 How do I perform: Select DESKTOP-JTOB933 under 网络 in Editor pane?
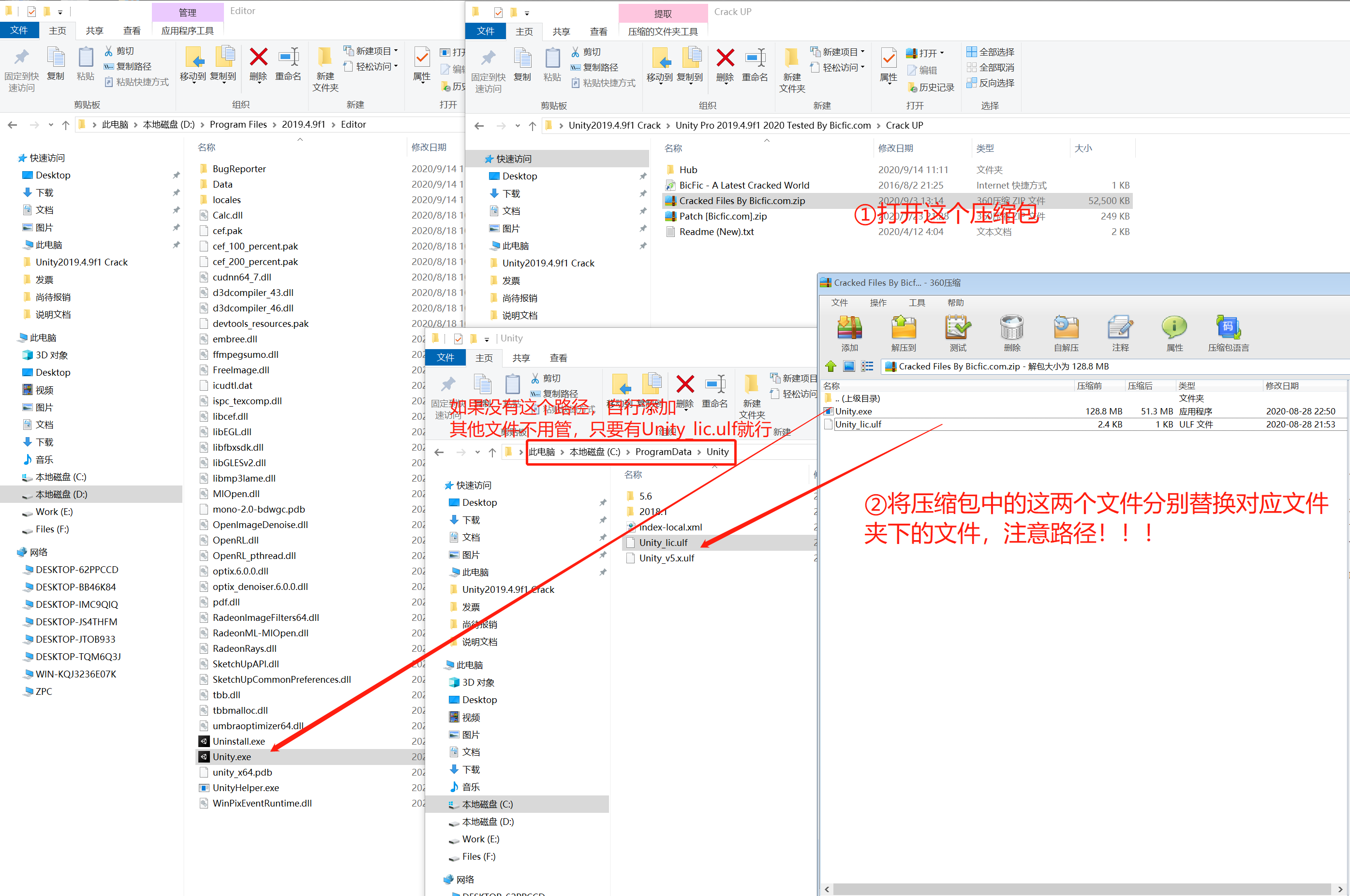(x=75, y=639)
